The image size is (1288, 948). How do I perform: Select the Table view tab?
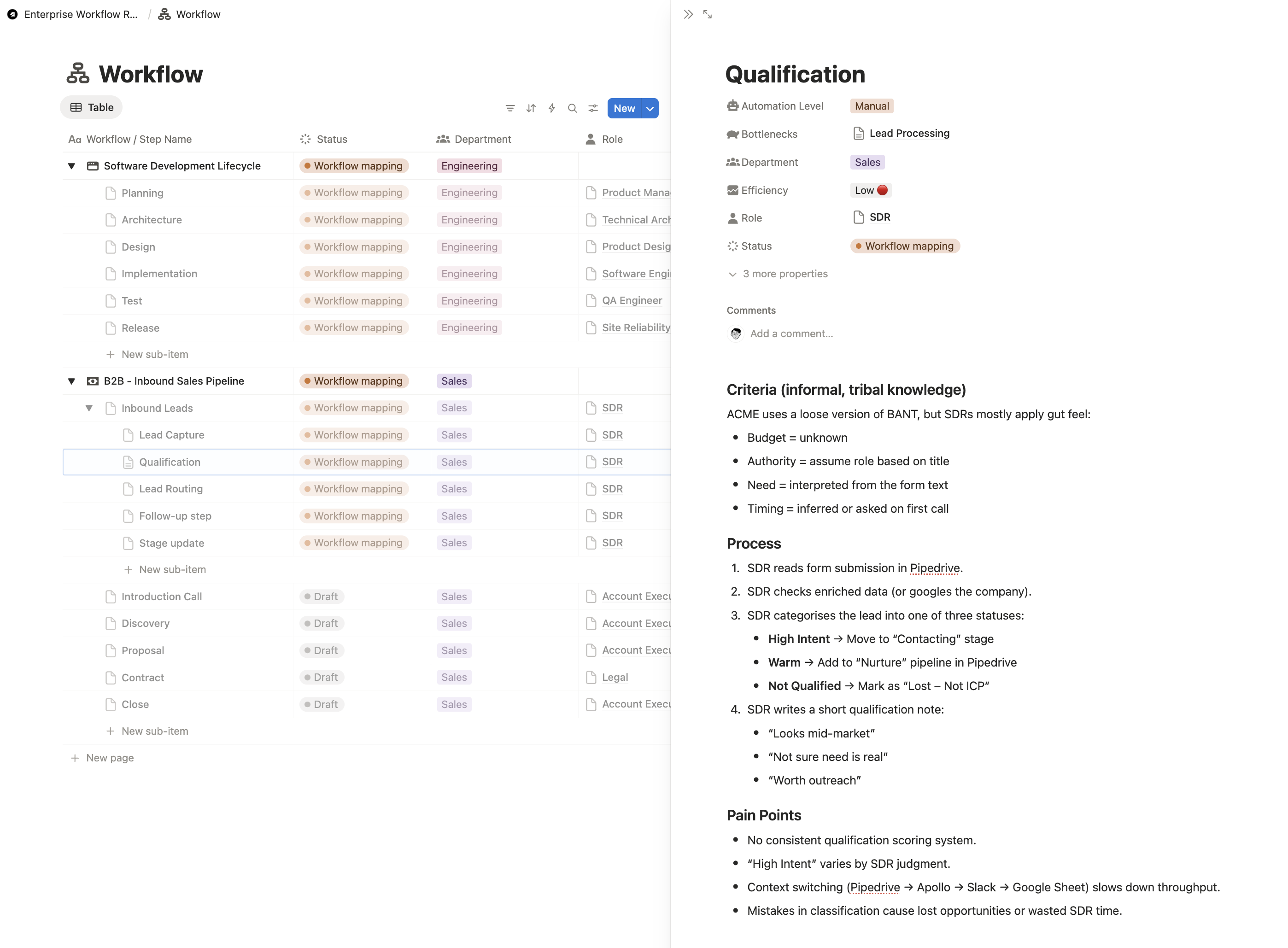[91, 107]
